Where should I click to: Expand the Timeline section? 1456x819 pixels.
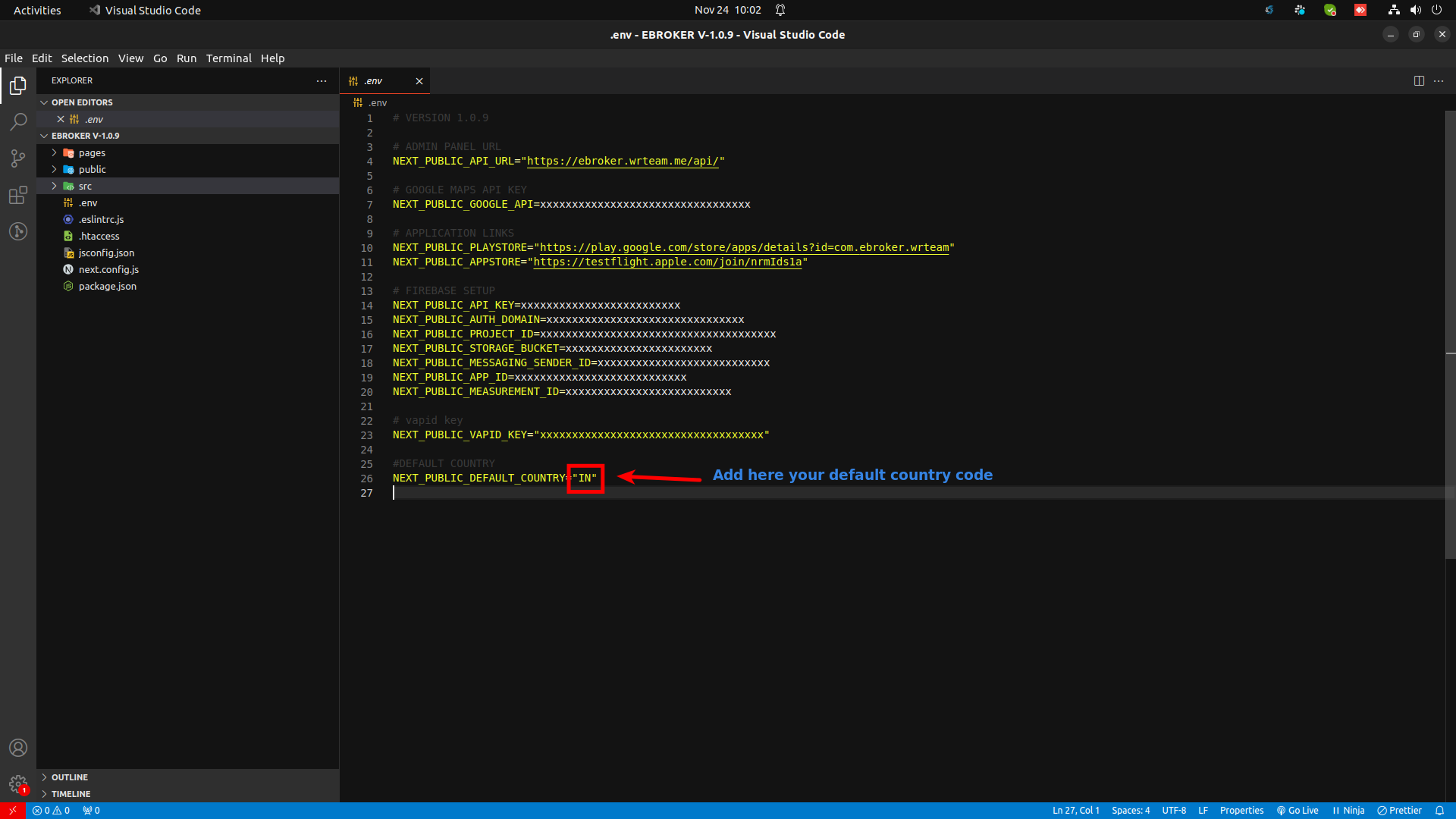[x=188, y=794]
